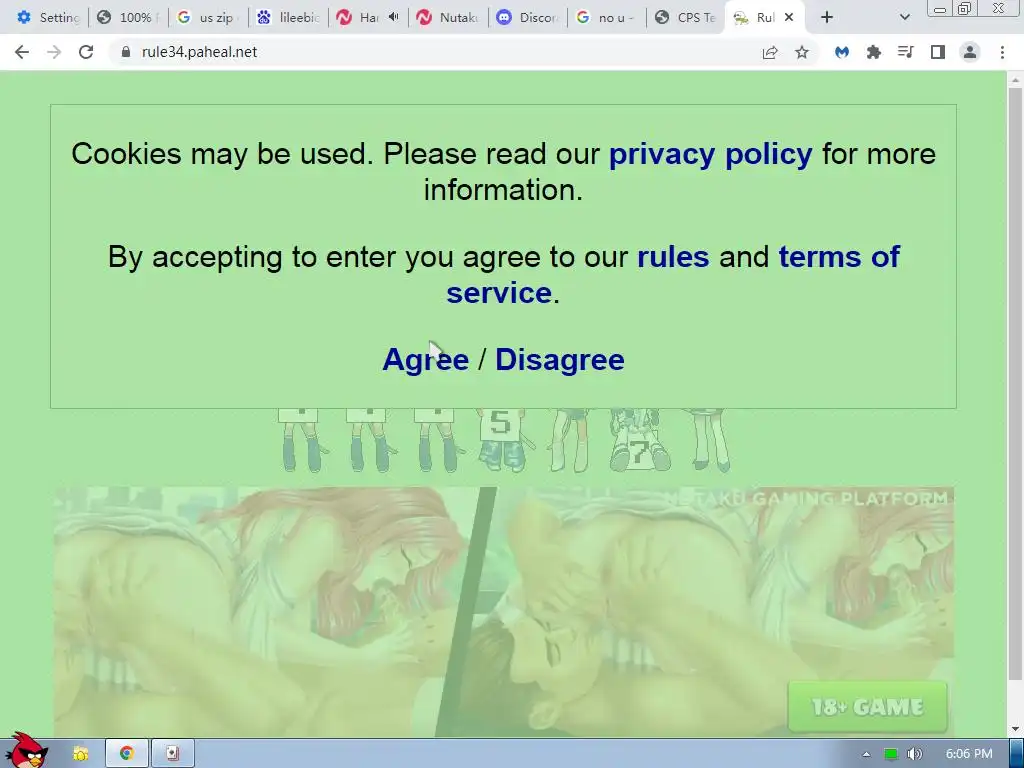Close the active Rule34 tab

point(789,17)
